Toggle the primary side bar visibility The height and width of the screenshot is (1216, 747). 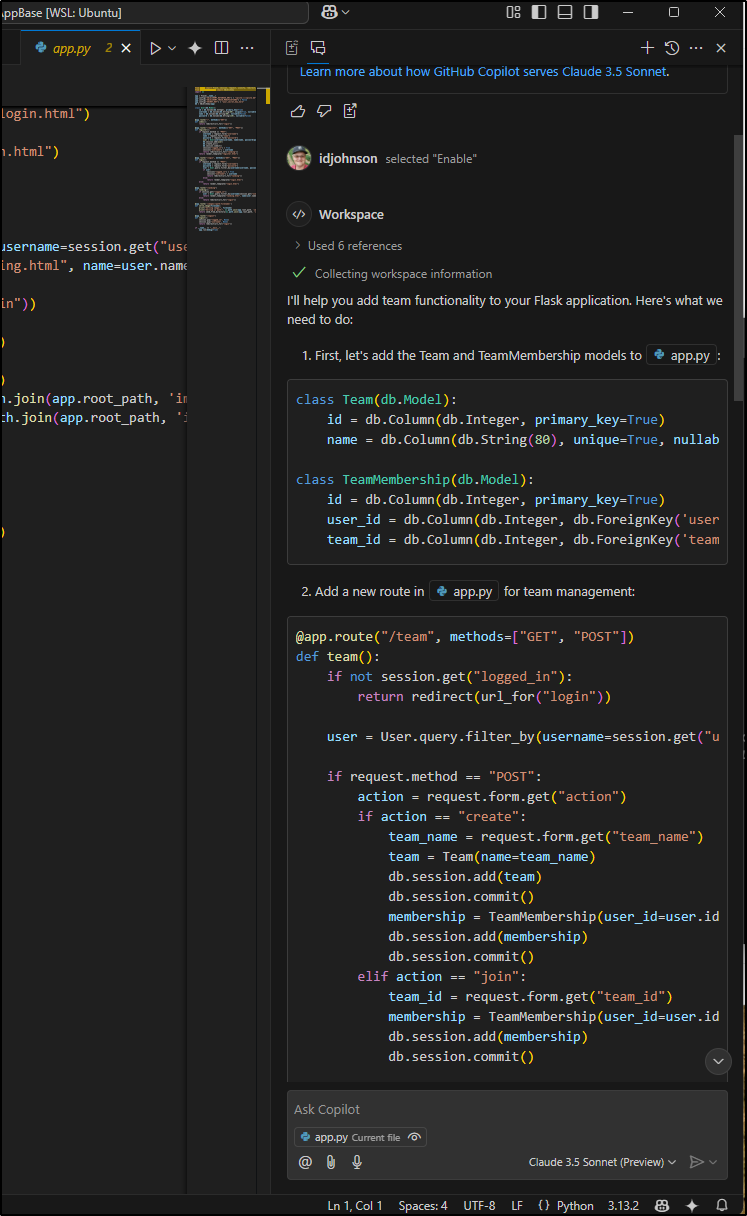point(539,12)
